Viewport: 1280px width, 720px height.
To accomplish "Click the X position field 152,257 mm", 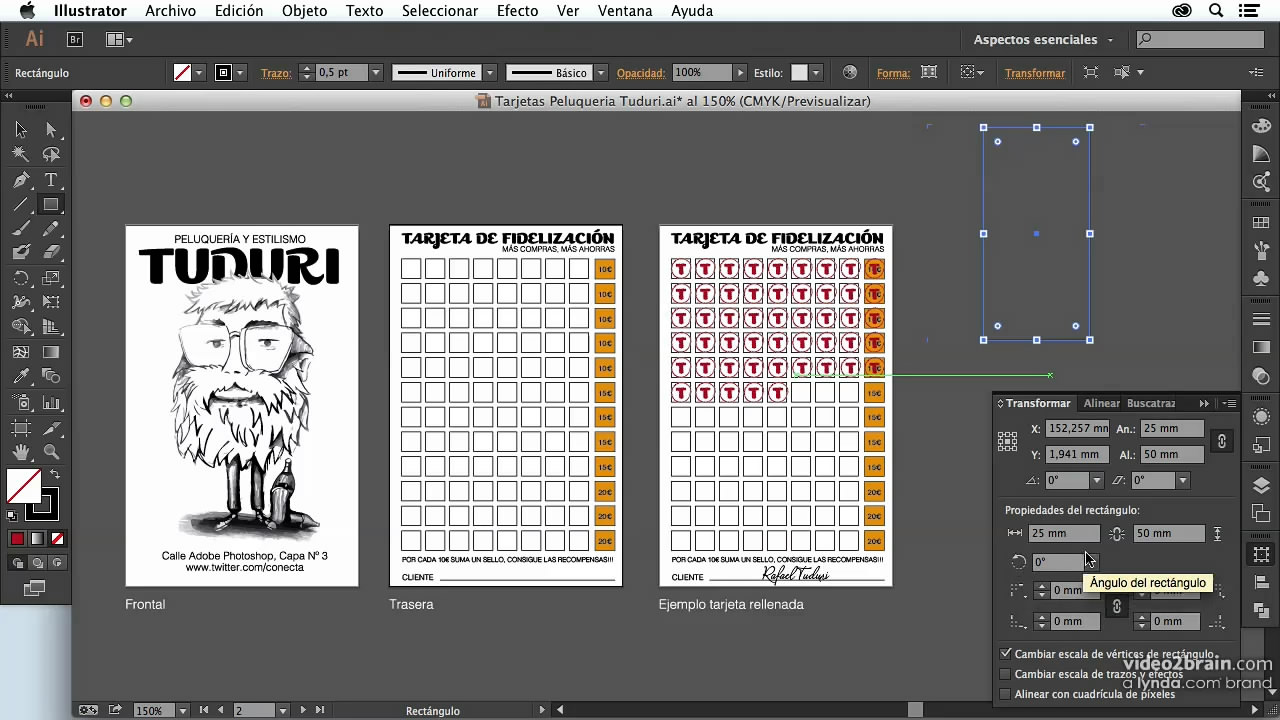I will [x=1077, y=428].
